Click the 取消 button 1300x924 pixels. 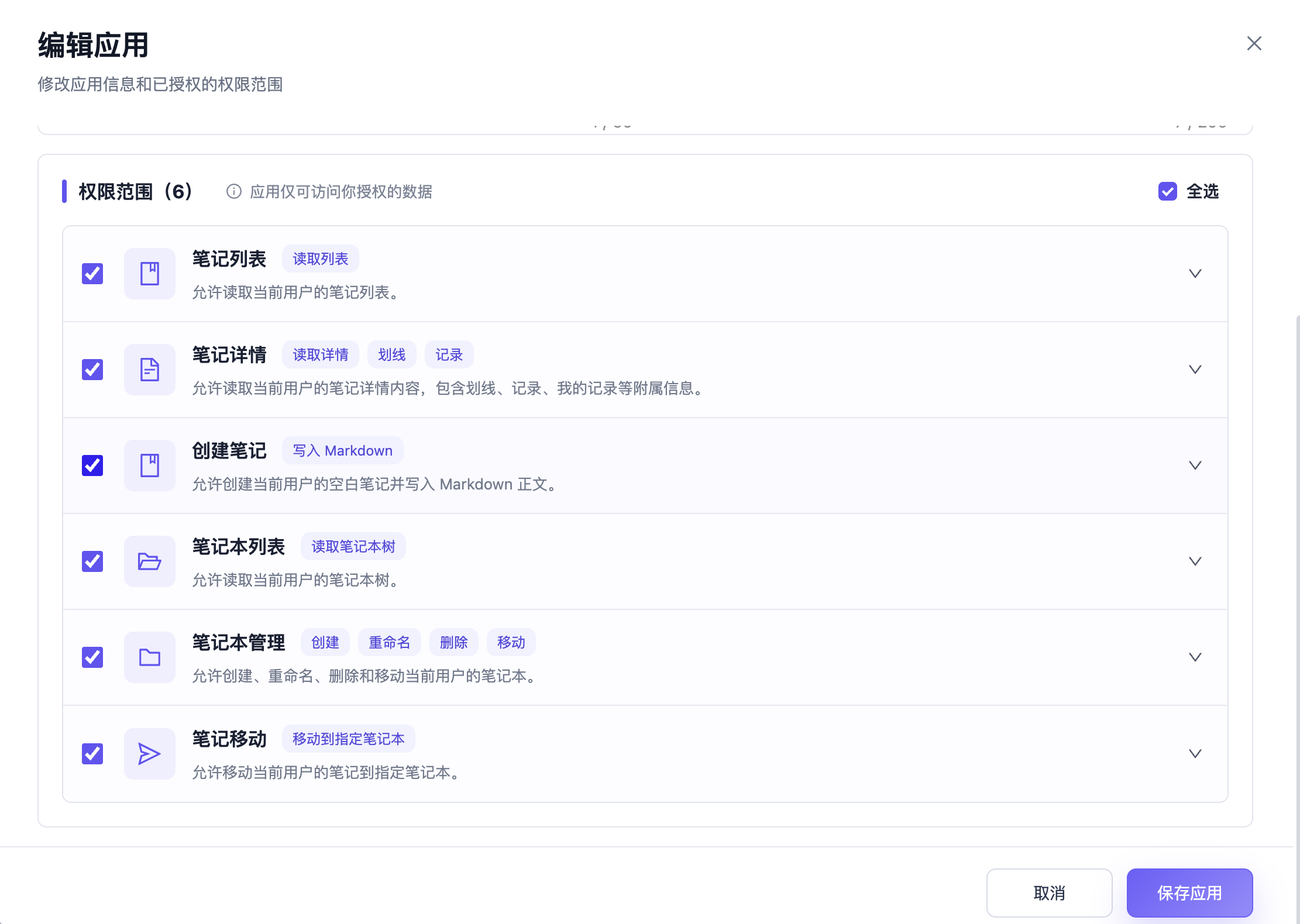point(1050,893)
